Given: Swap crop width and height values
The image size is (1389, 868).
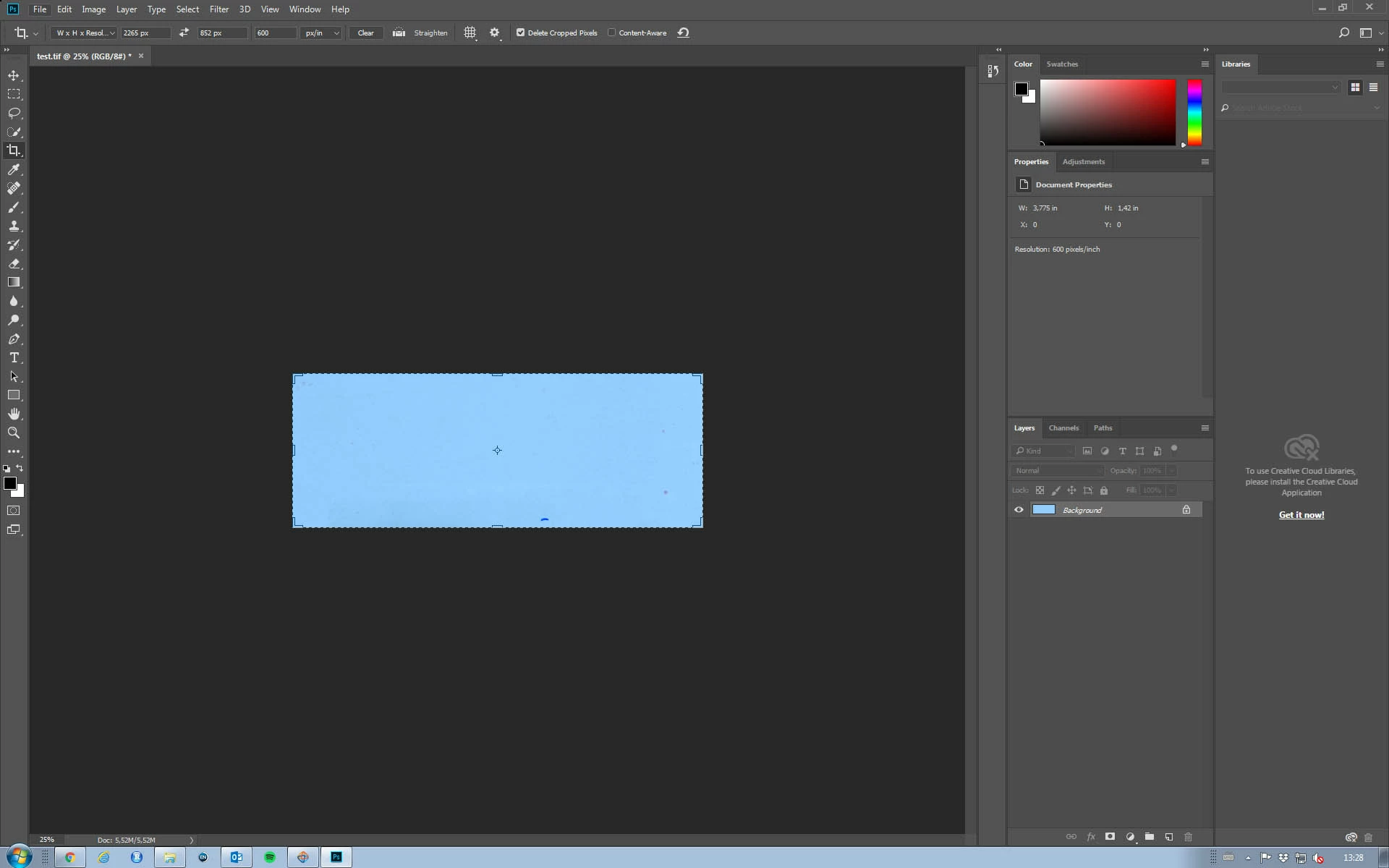Looking at the screenshot, I should pyautogui.click(x=184, y=33).
